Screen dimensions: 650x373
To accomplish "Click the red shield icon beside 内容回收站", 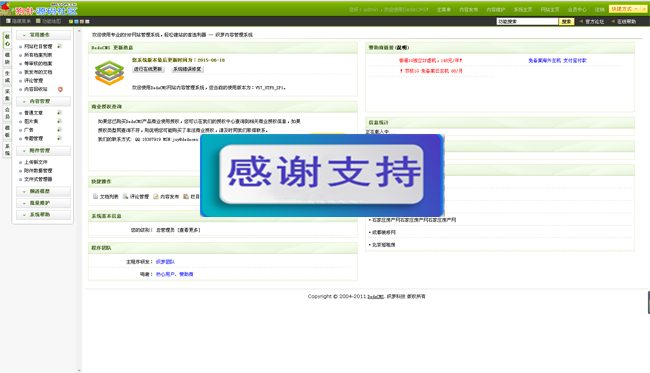I will [x=60, y=89].
